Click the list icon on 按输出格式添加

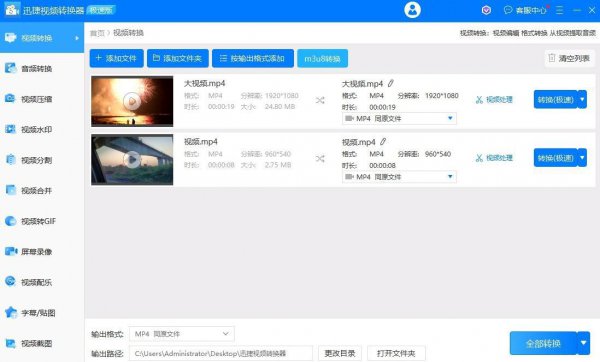click(x=223, y=58)
